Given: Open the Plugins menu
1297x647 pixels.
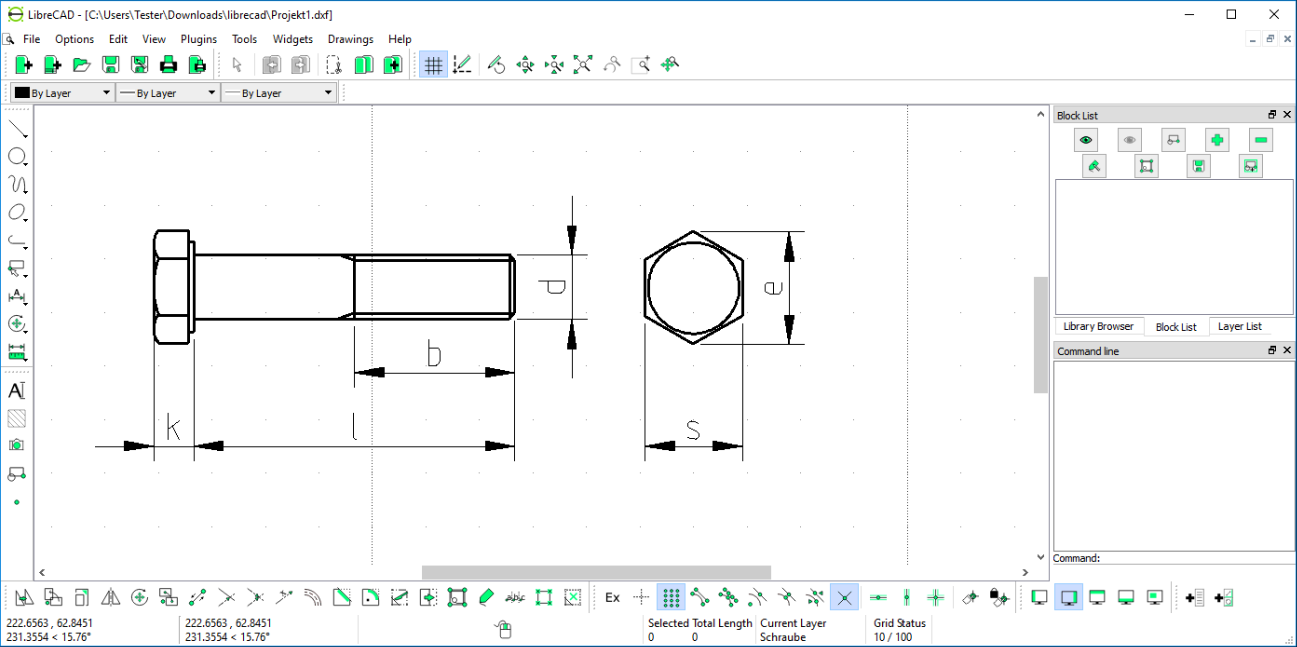Looking at the screenshot, I should coord(198,39).
